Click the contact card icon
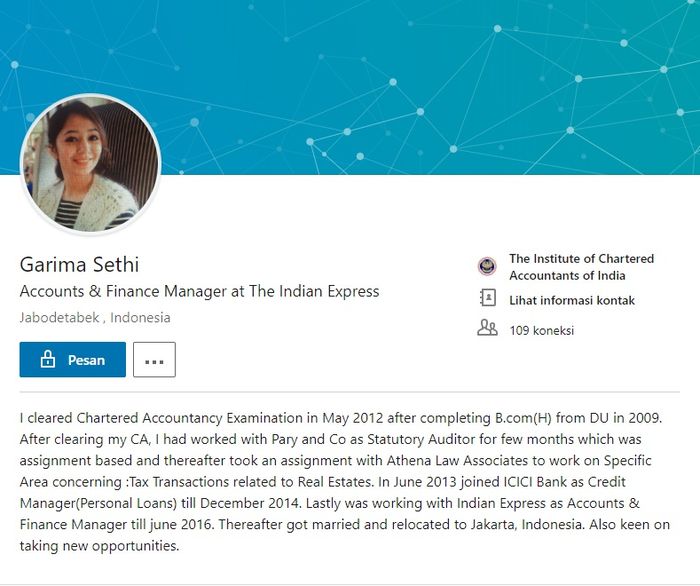The image size is (700, 586). coord(487,299)
